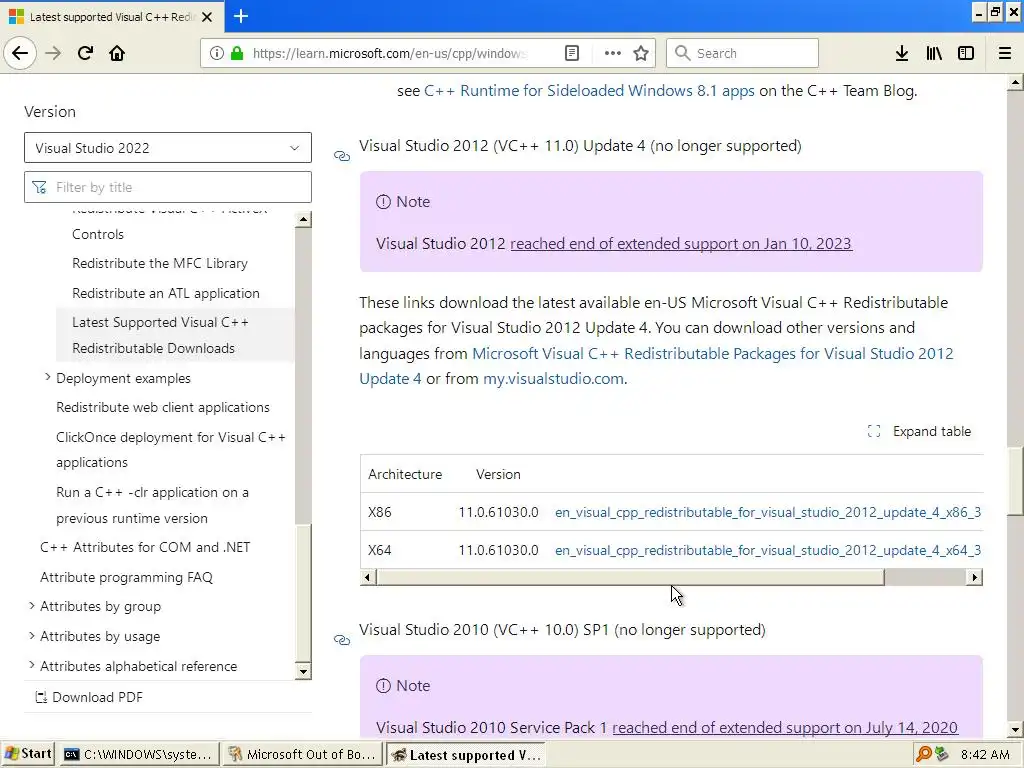
Task: Open Redistribute the MFC Library
Action: click(x=160, y=263)
